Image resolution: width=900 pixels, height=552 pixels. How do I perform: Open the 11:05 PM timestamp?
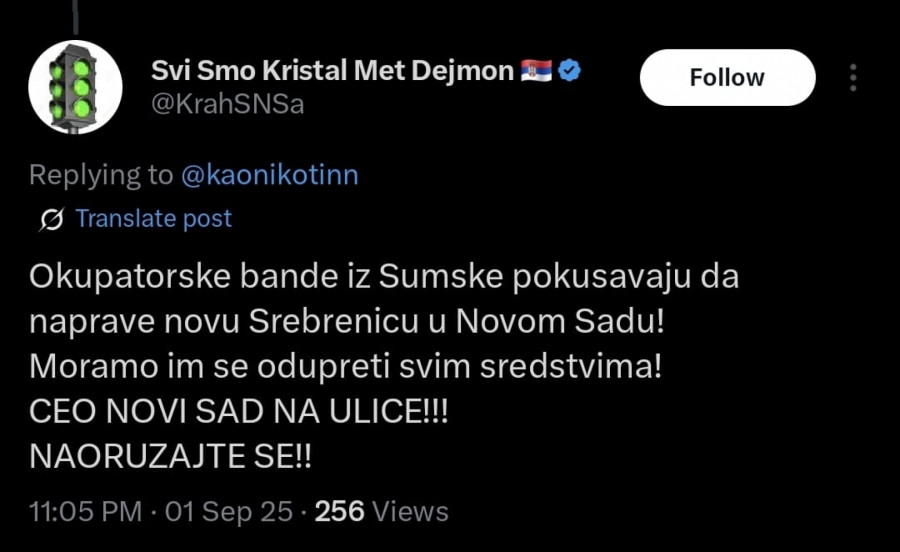pos(85,512)
